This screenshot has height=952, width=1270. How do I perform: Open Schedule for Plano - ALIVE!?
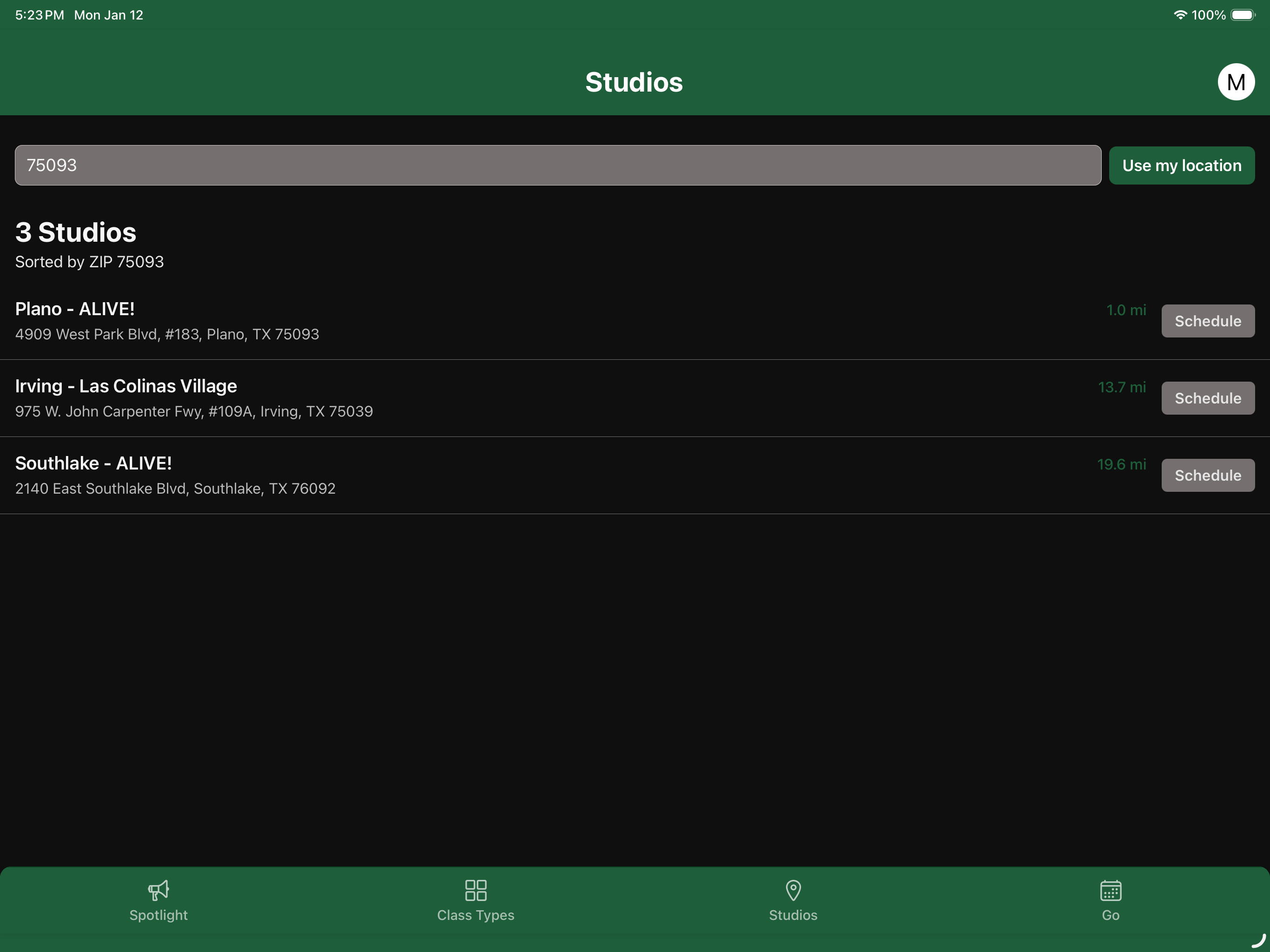[1208, 321]
